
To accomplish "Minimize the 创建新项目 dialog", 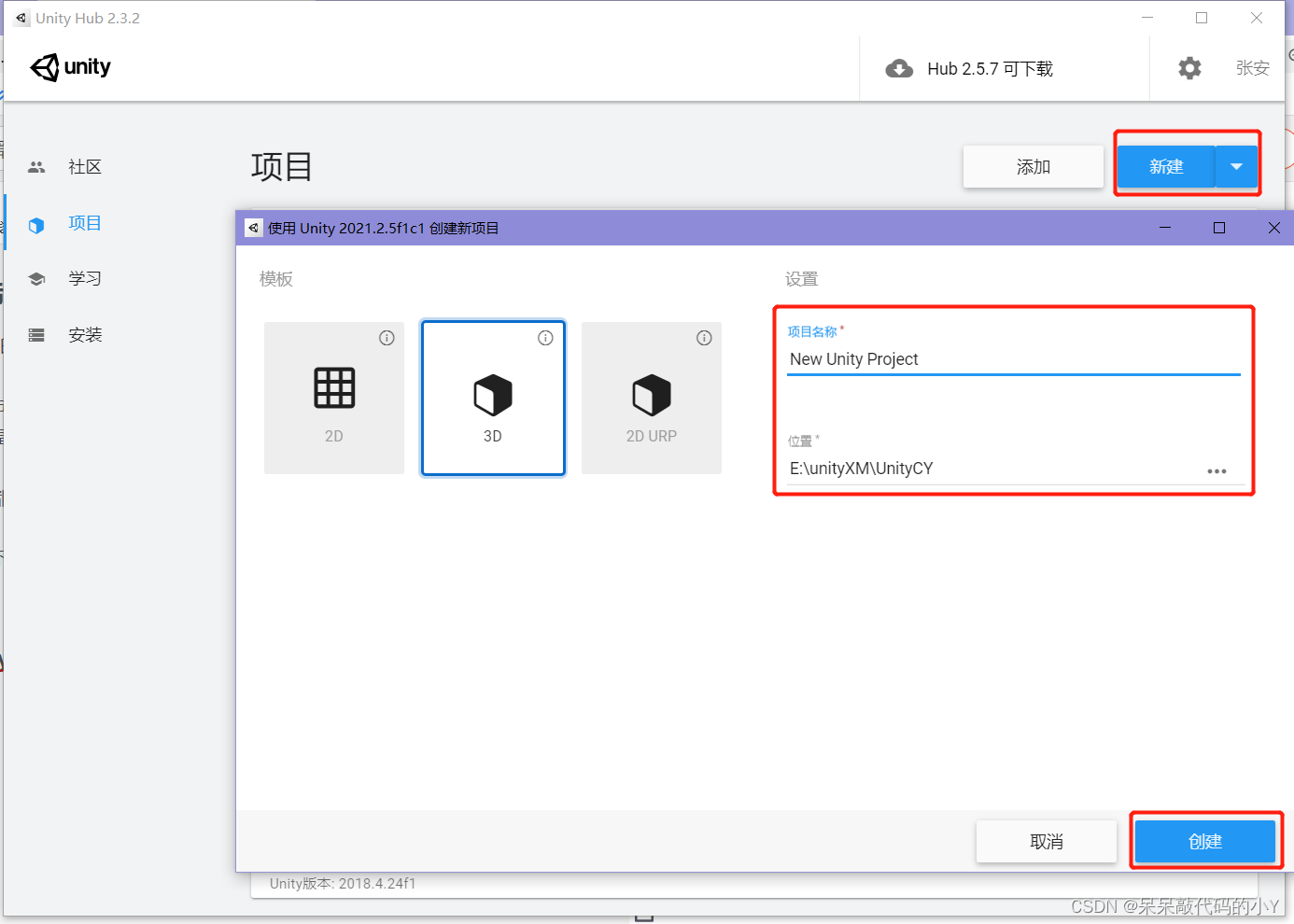I will (x=1165, y=228).
